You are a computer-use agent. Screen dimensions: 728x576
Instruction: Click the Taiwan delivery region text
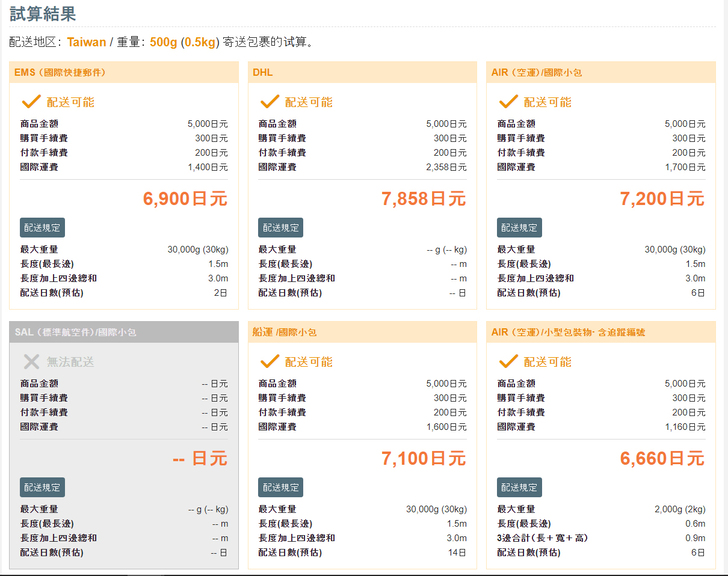click(86, 42)
